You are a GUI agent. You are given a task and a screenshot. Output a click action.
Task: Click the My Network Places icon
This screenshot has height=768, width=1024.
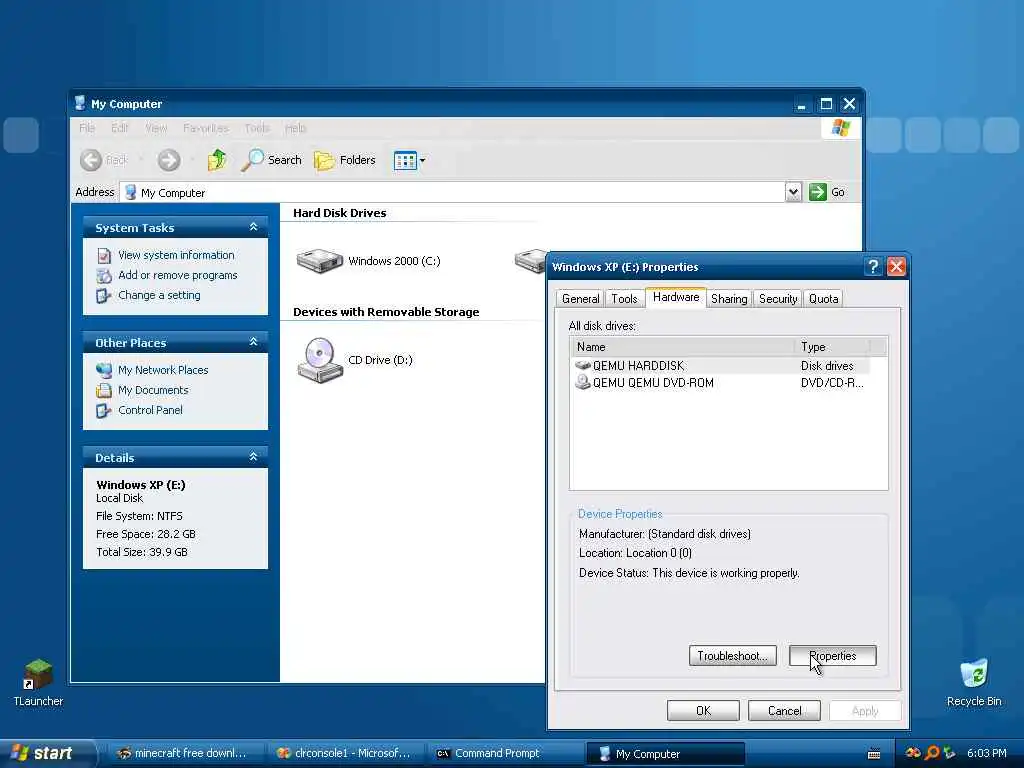(104, 370)
